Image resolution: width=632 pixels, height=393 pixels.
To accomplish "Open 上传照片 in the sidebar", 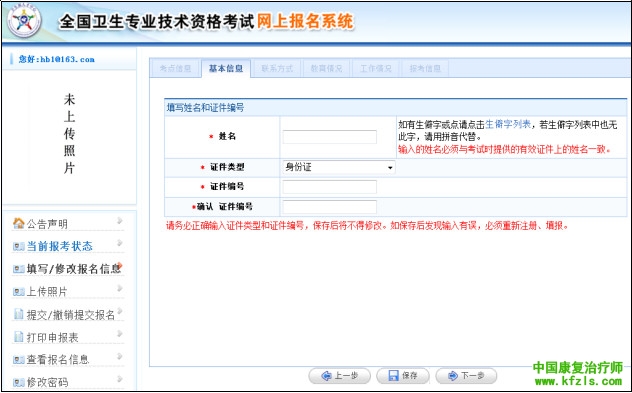I will click(x=47, y=291).
